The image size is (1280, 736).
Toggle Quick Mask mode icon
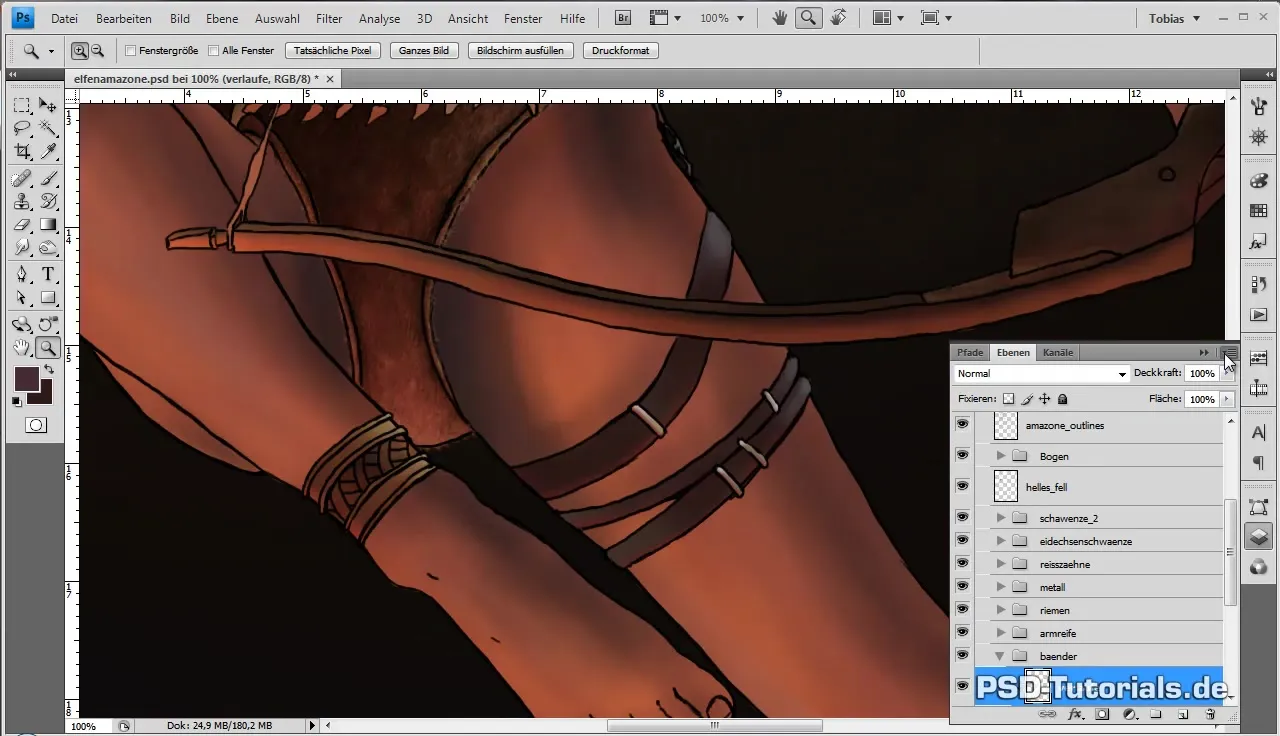pyautogui.click(x=36, y=425)
